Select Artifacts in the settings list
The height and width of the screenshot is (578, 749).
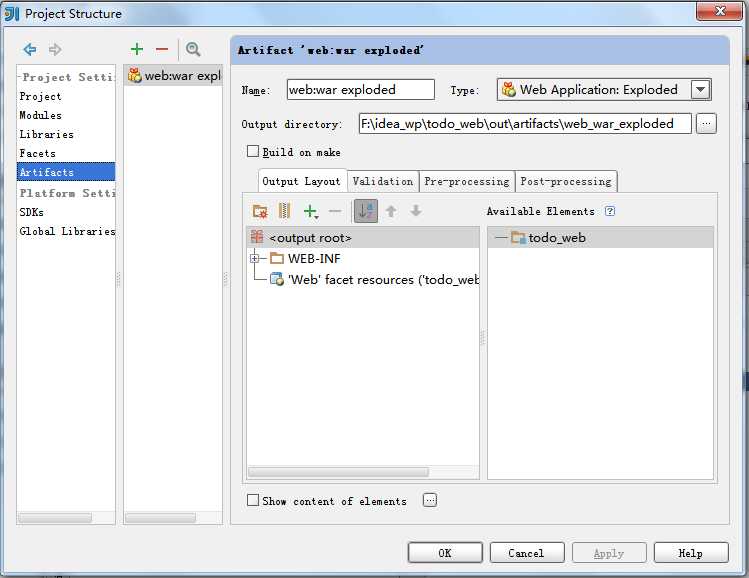(x=66, y=172)
